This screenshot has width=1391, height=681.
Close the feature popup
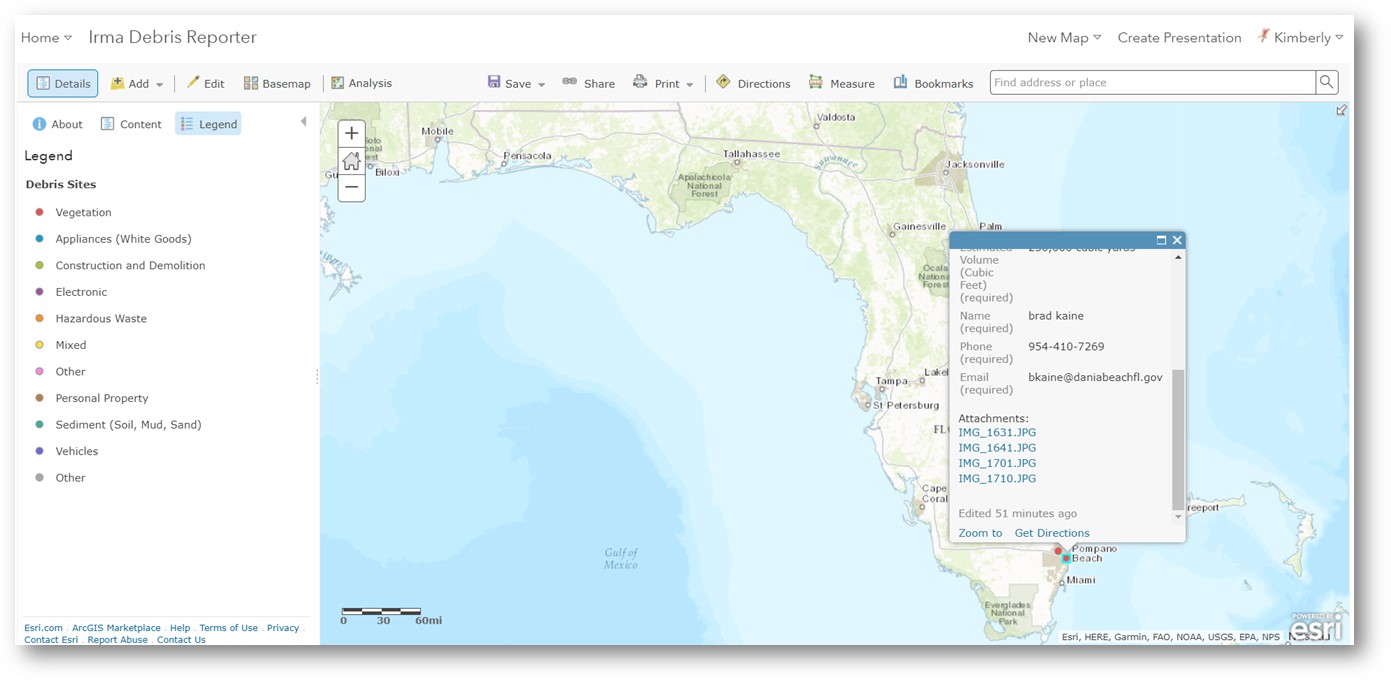1177,240
